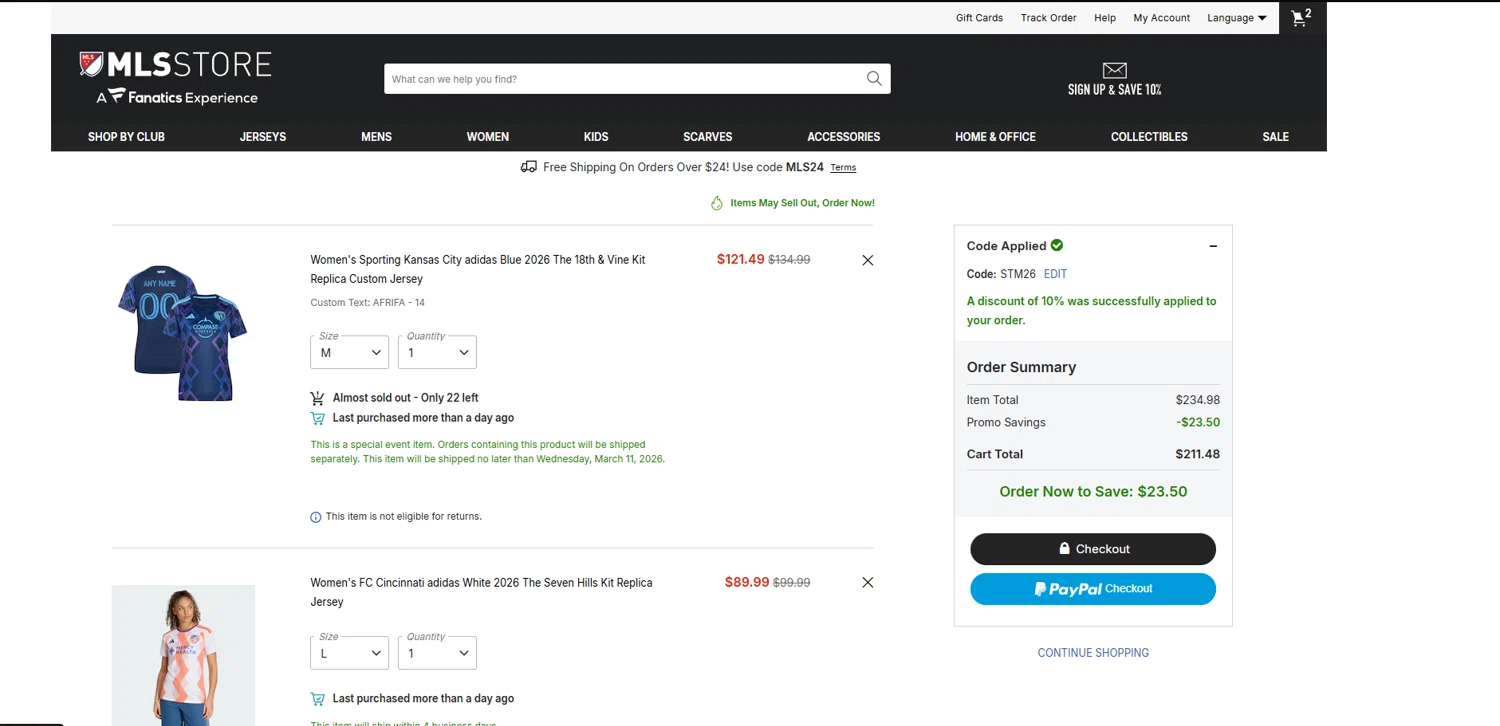Open Size dropdown for Cincinnati jersey
The width and height of the screenshot is (1500, 726).
(x=349, y=653)
